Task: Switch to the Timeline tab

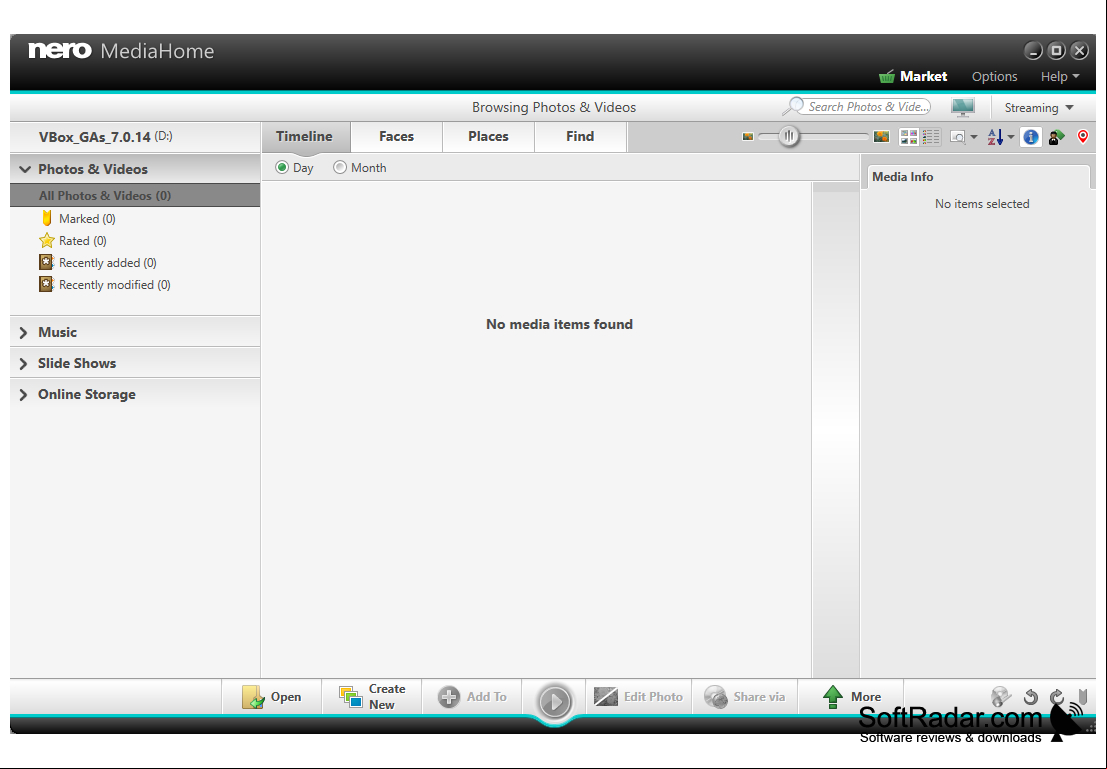Action: click(304, 136)
